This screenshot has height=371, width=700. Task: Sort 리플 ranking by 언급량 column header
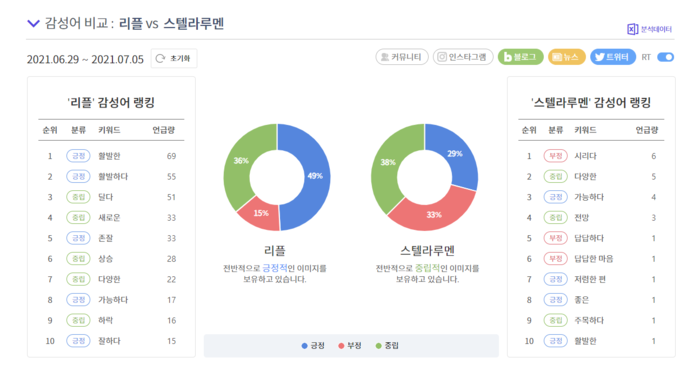point(163,130)
